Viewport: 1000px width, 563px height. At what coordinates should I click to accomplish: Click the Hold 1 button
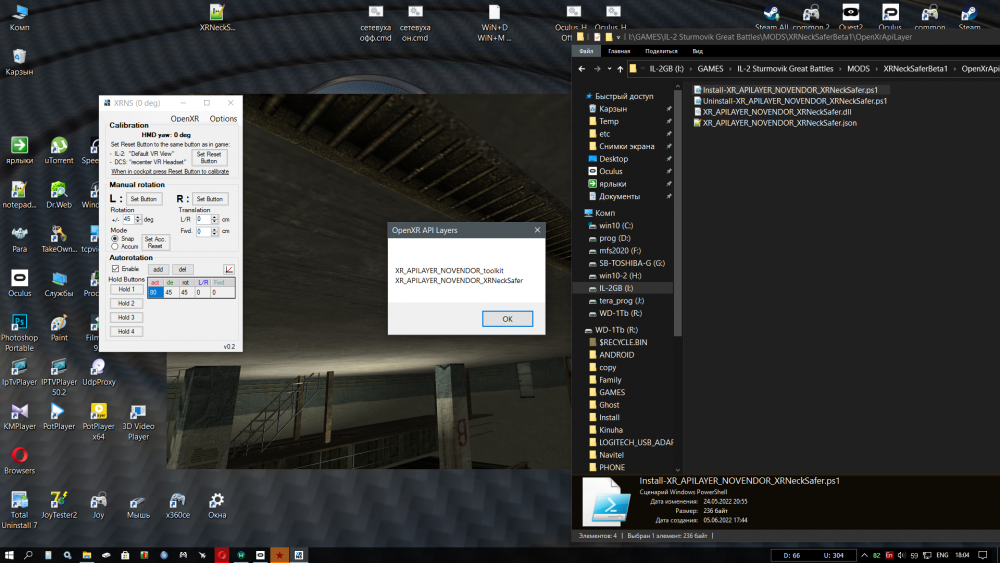tap(125, 289)
